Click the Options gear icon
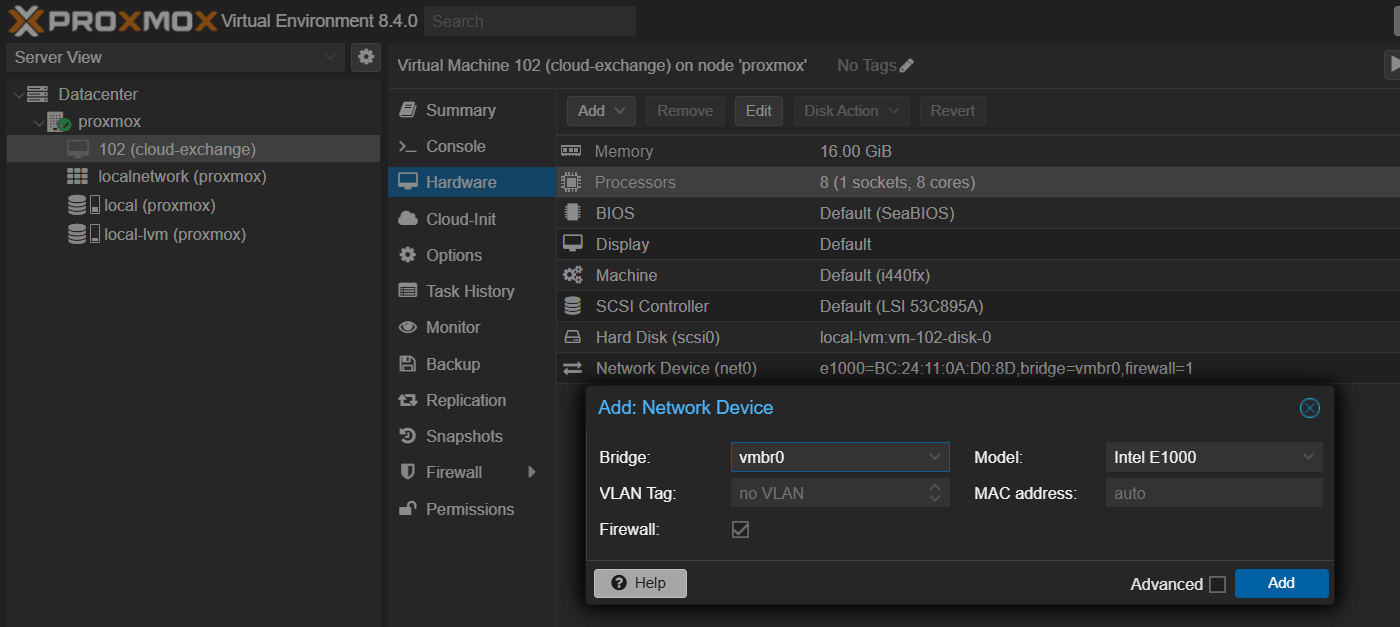 [x=407, y=255]
